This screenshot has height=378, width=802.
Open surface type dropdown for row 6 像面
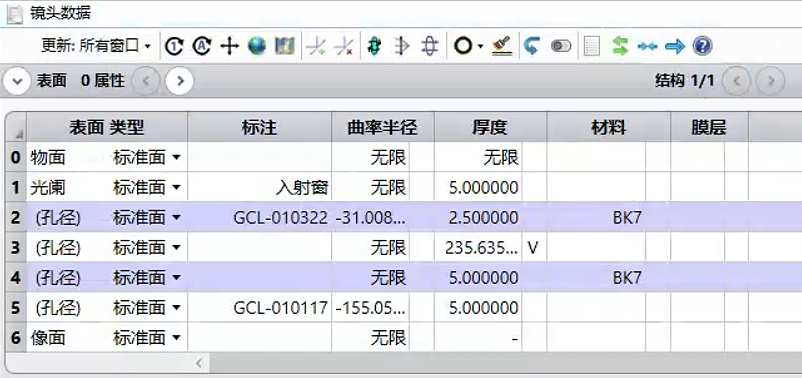click(x=176, y=338)
